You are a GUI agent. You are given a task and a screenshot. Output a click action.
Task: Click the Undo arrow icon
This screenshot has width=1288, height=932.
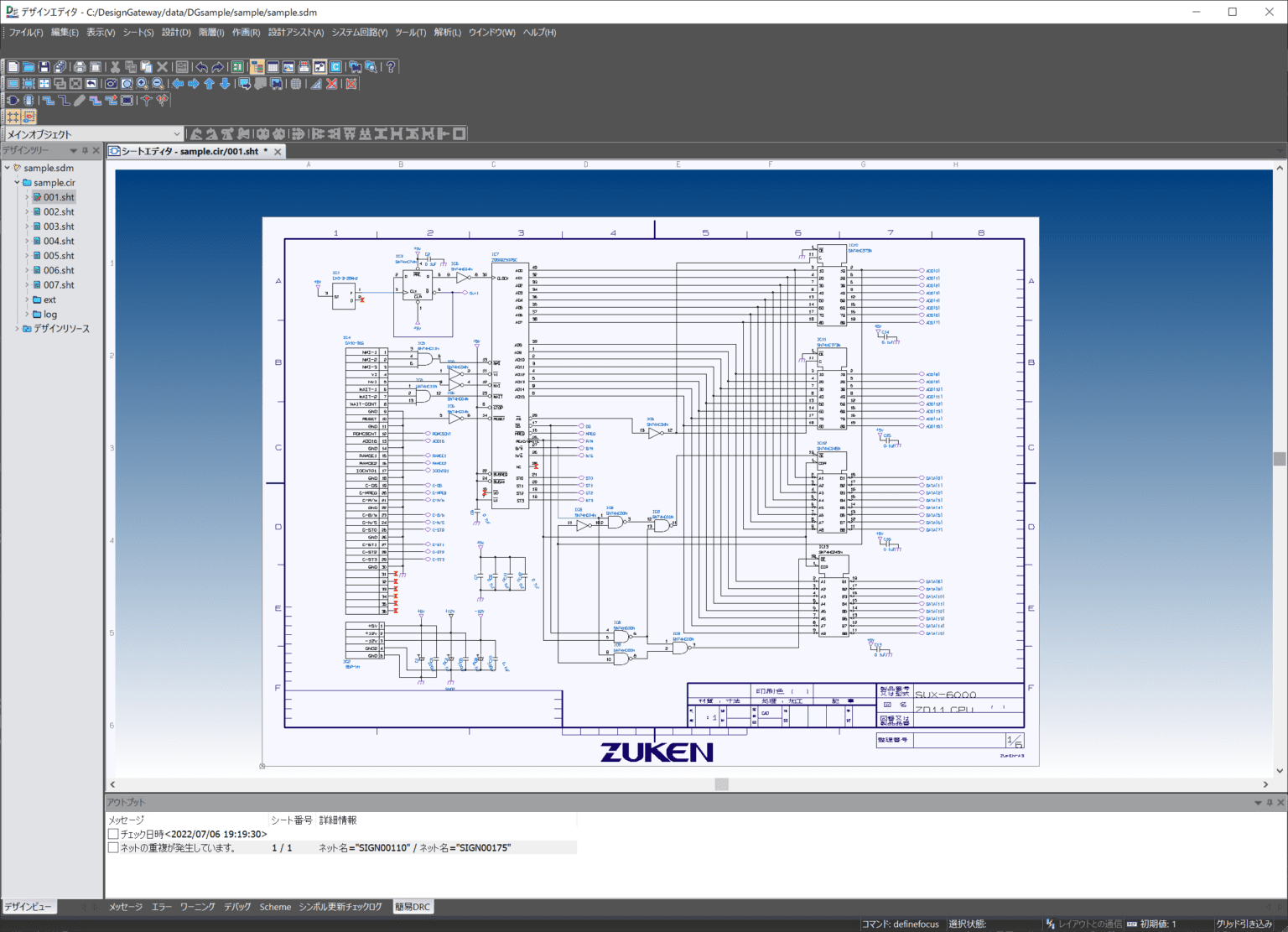click(x=201, y=66)
